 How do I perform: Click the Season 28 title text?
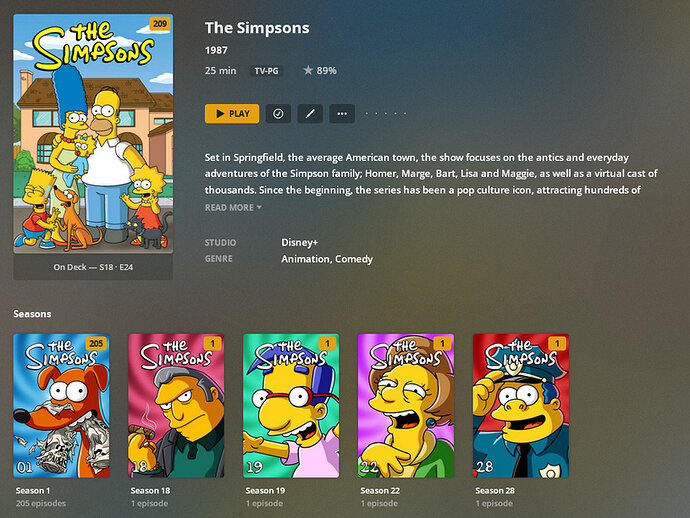click(495, 491)
